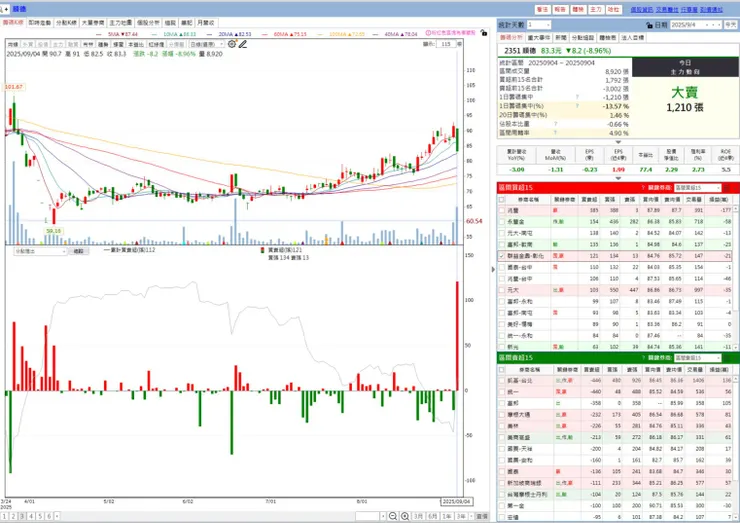Open the 日期 2025/9/4 date picker
The width and height of the screenshot is (740, 523).
pos(696,25)
